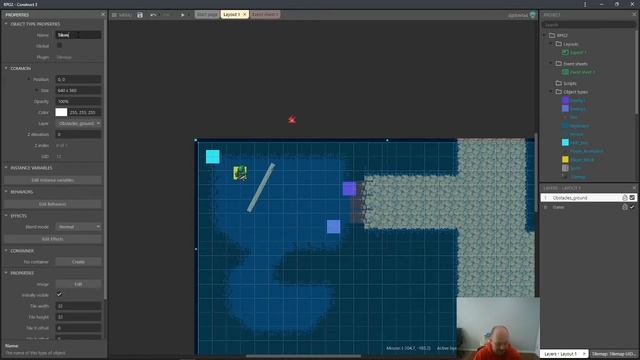Screen dimensions: 640x360
Task: Open the Layer dropdown
Action: tap(78, 123)
